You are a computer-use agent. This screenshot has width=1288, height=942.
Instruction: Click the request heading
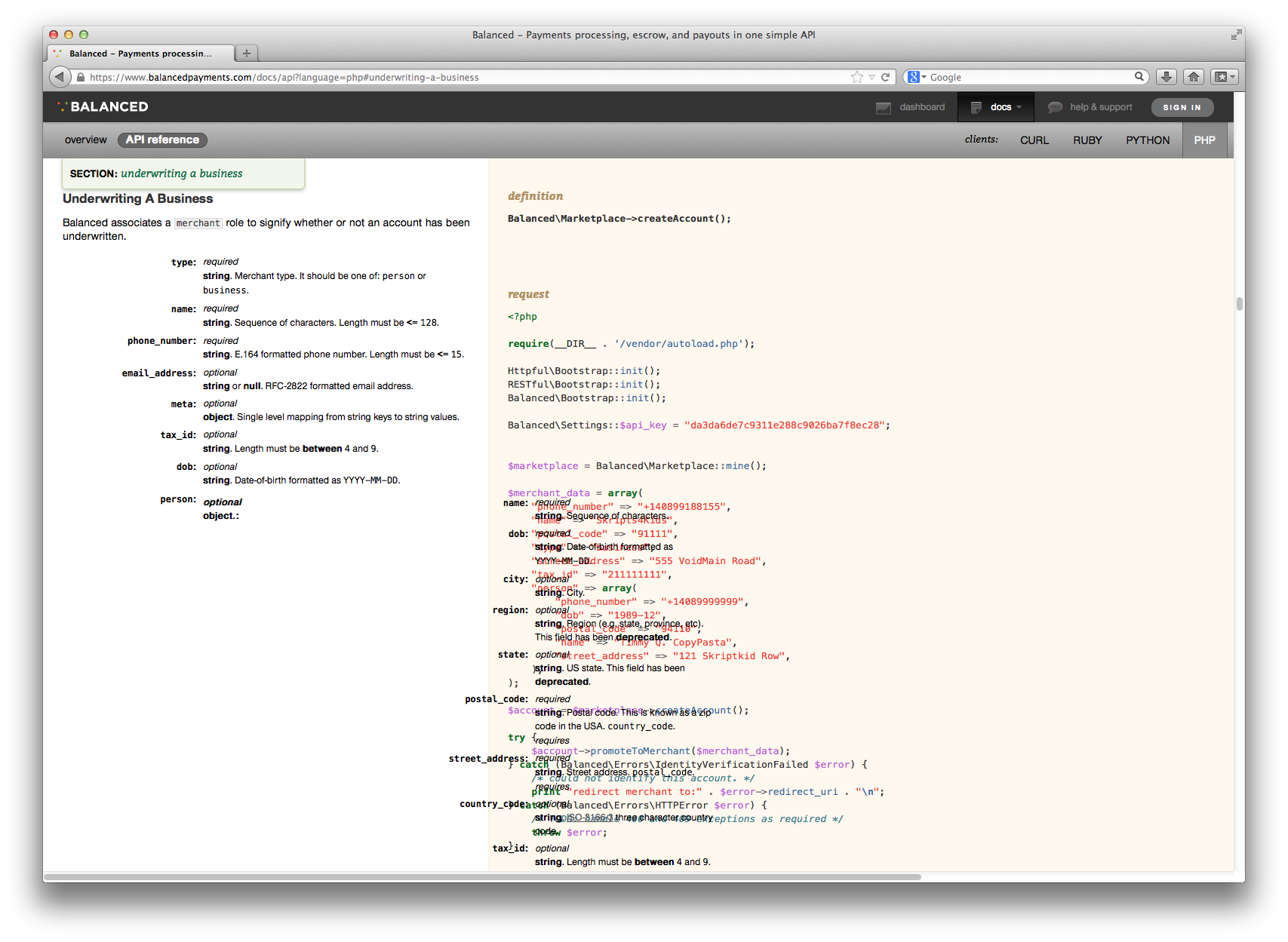pyautogui.click(x=528, y=294)
